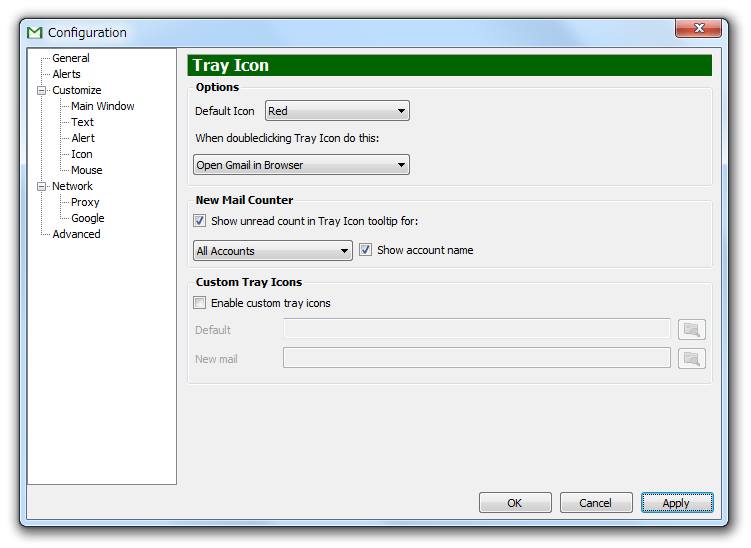Select the Customize tree item

[77, 90]
